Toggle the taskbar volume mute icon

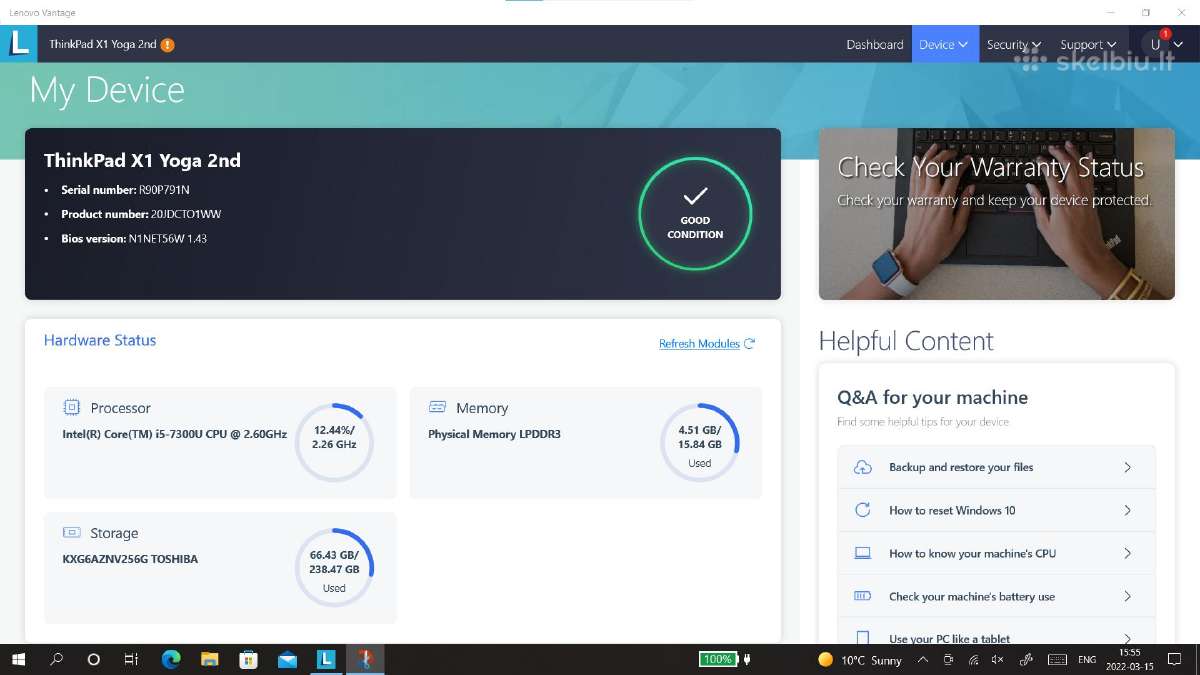(997, 659)
